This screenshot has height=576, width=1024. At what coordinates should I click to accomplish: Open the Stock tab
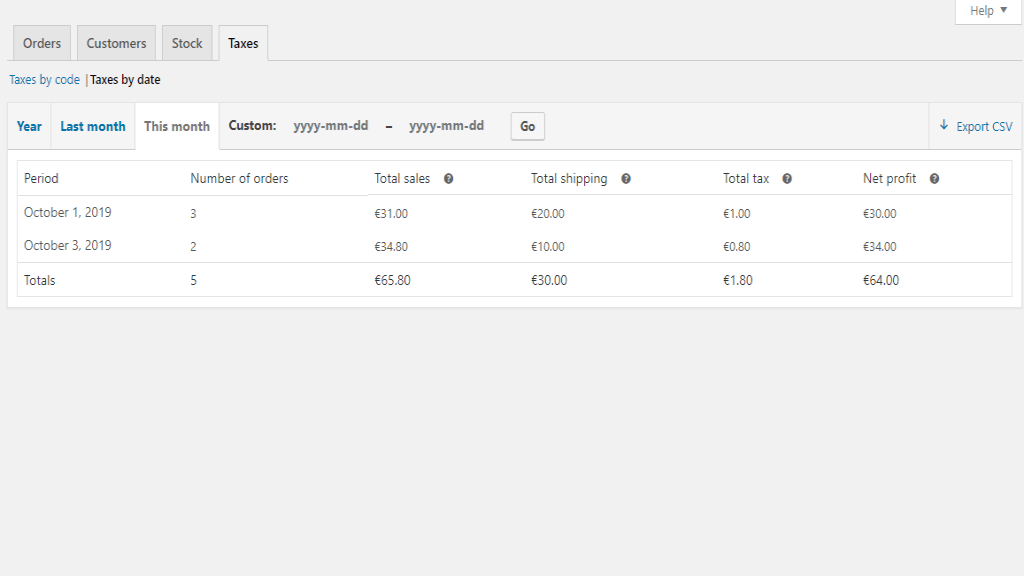tap(187, 44)
